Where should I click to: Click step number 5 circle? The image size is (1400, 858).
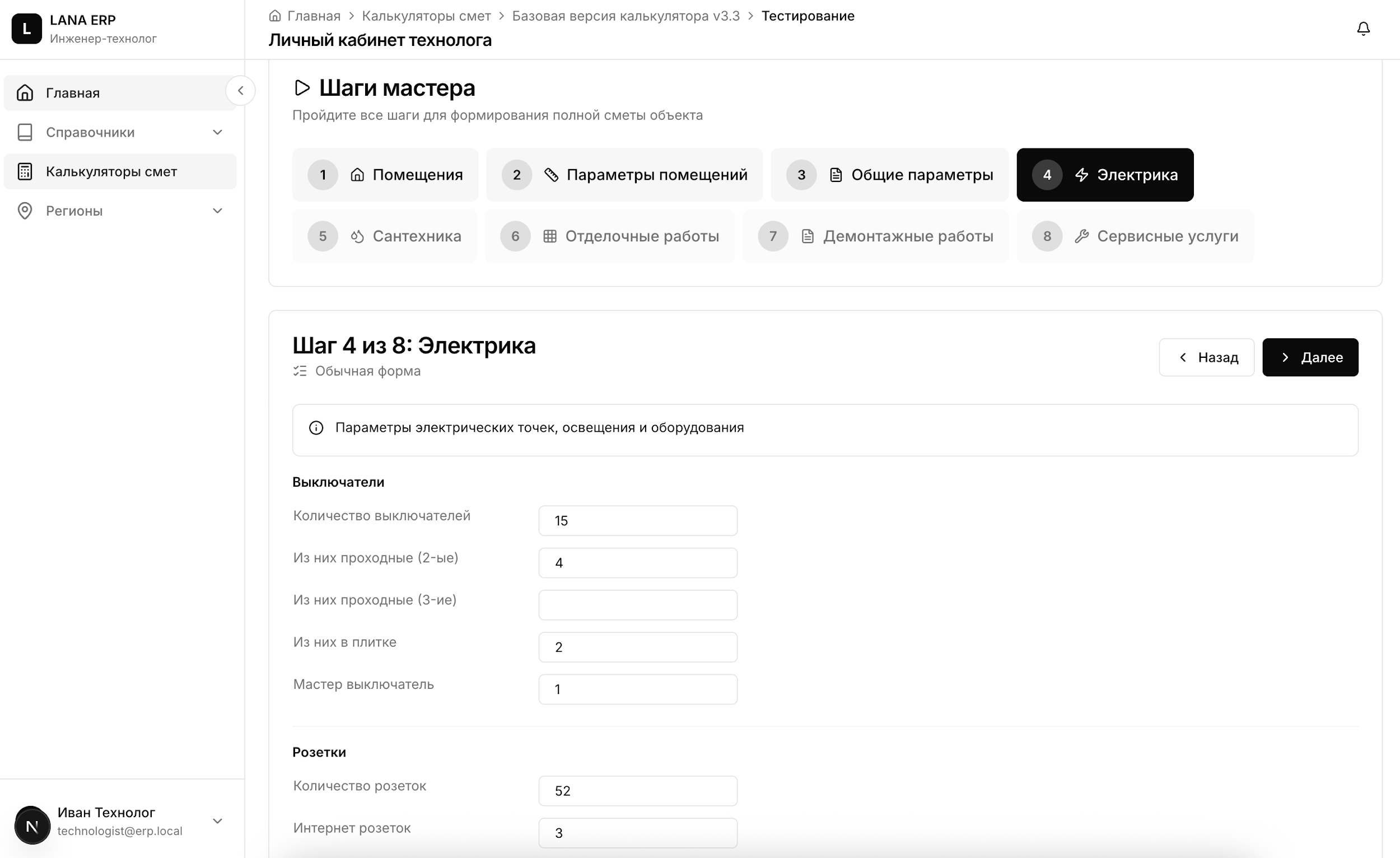click(x=323, y=236)
